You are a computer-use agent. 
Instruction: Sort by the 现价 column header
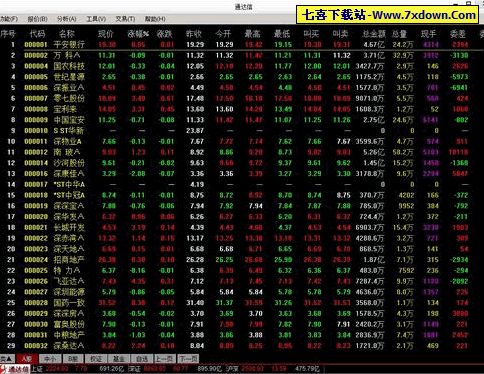pos(106,34)
